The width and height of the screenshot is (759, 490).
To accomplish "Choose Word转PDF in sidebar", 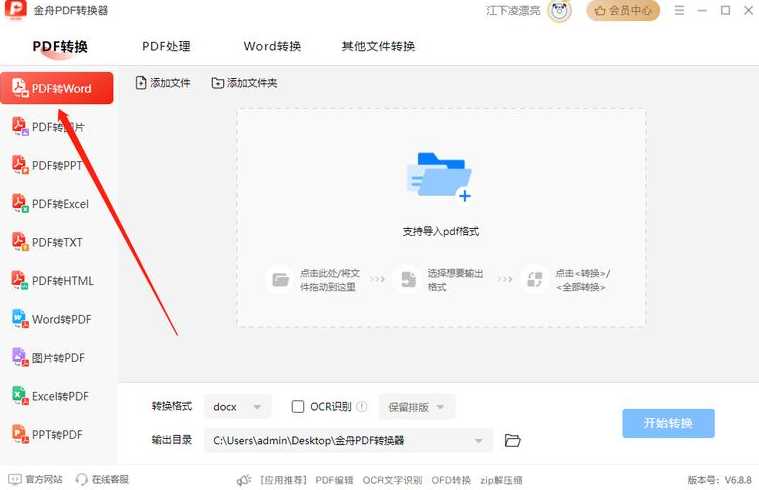I will click(x=51, y=319).
